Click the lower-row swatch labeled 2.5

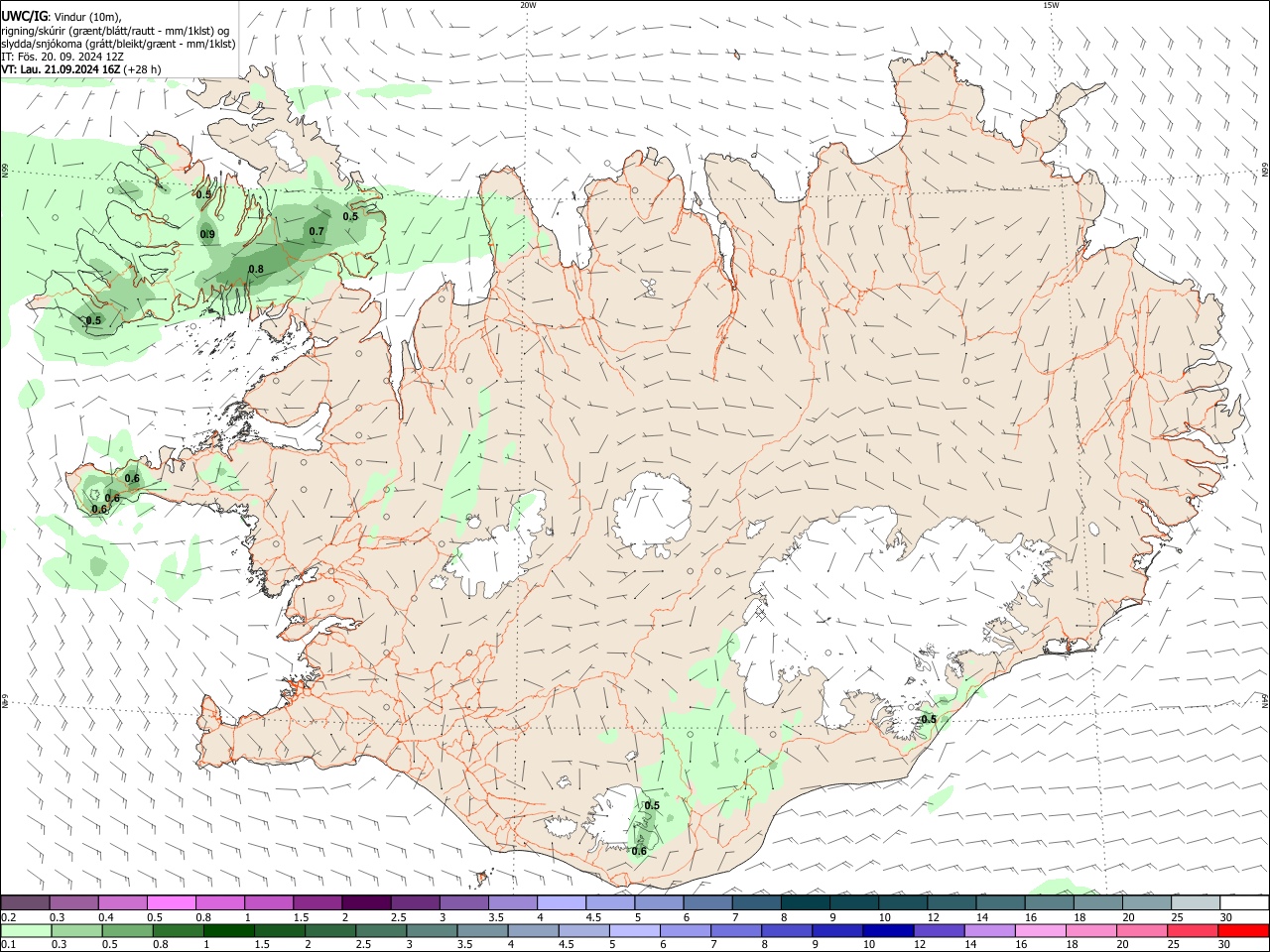pos(381,931)
